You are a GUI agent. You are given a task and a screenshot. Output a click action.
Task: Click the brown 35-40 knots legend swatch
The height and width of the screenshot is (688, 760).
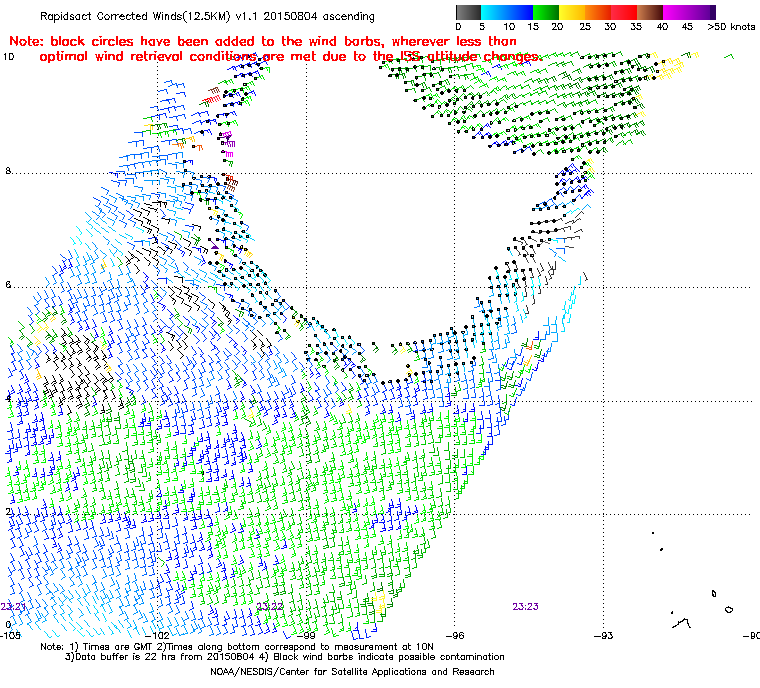coord(650,12)
